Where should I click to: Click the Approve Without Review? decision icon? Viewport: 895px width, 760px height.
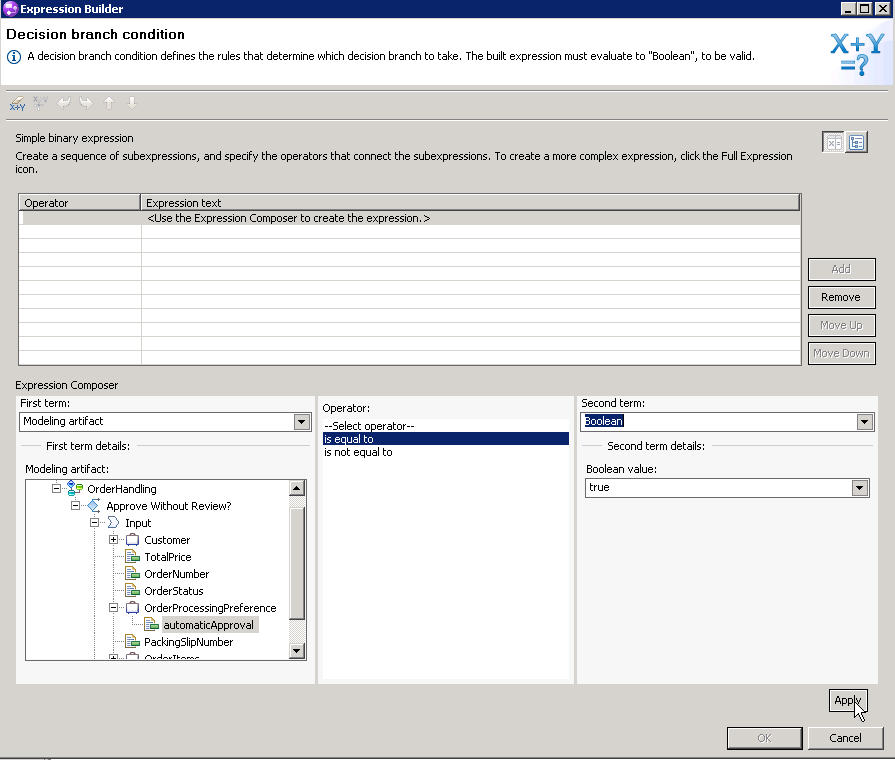(x=94, y=506)
